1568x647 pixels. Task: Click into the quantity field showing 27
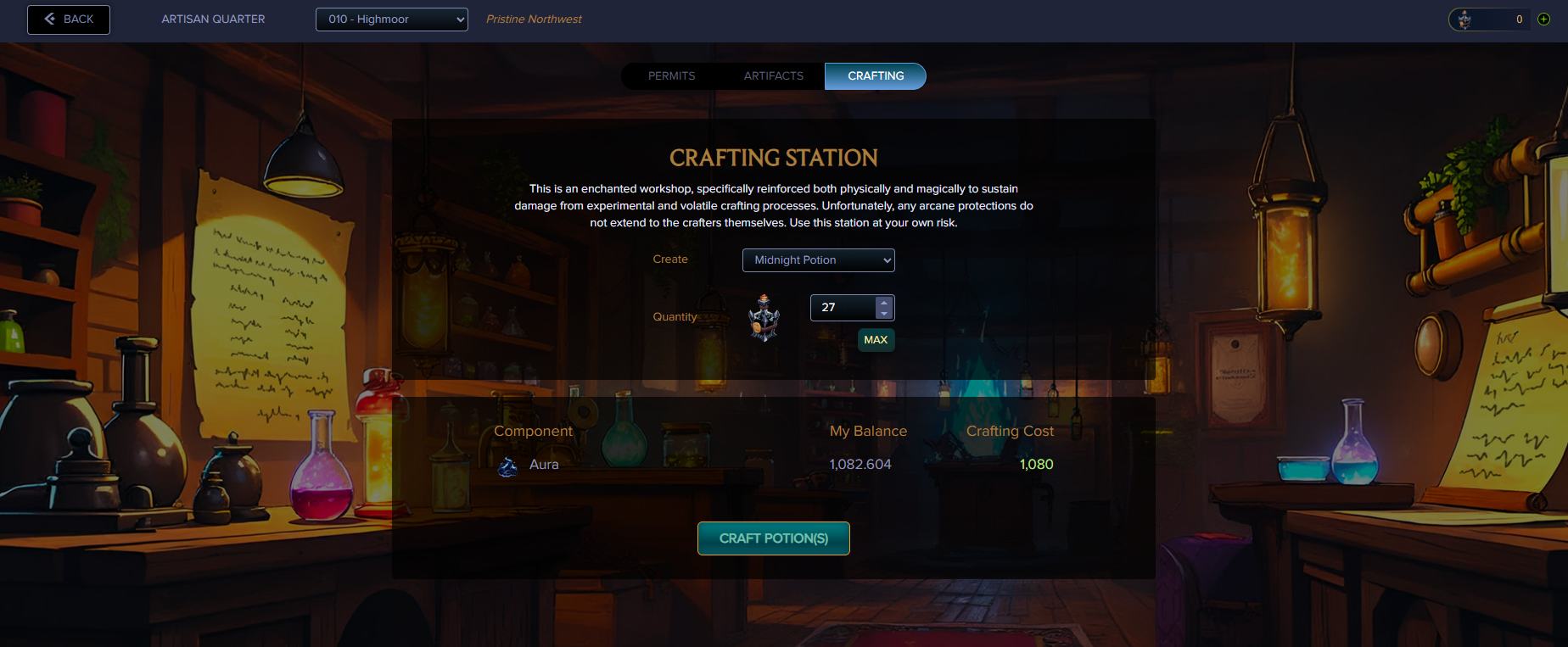(x=843, y=308)
